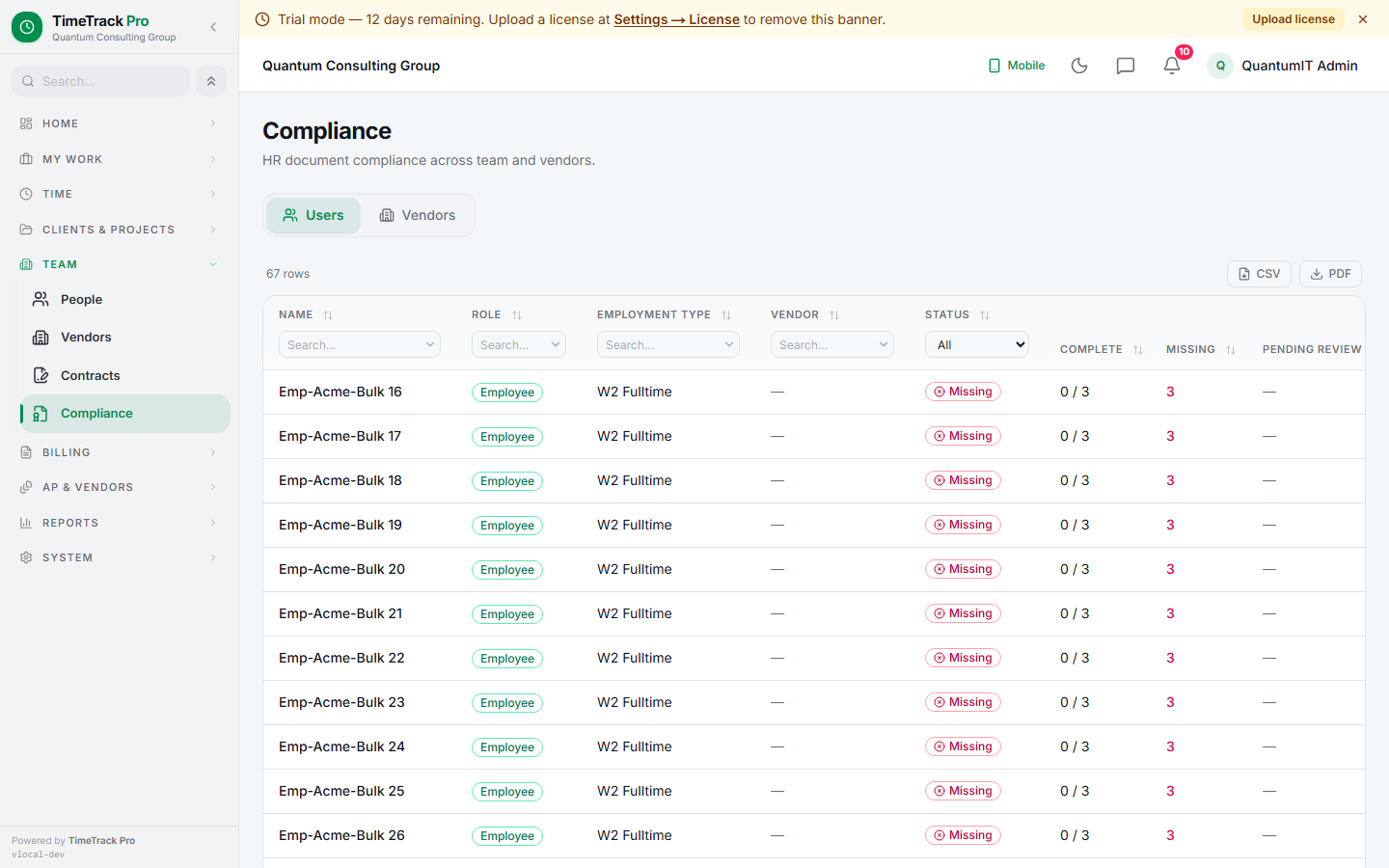1389x868 pixels.
Task: Collapse the Team menu section
Action: [x=120, y=264]
